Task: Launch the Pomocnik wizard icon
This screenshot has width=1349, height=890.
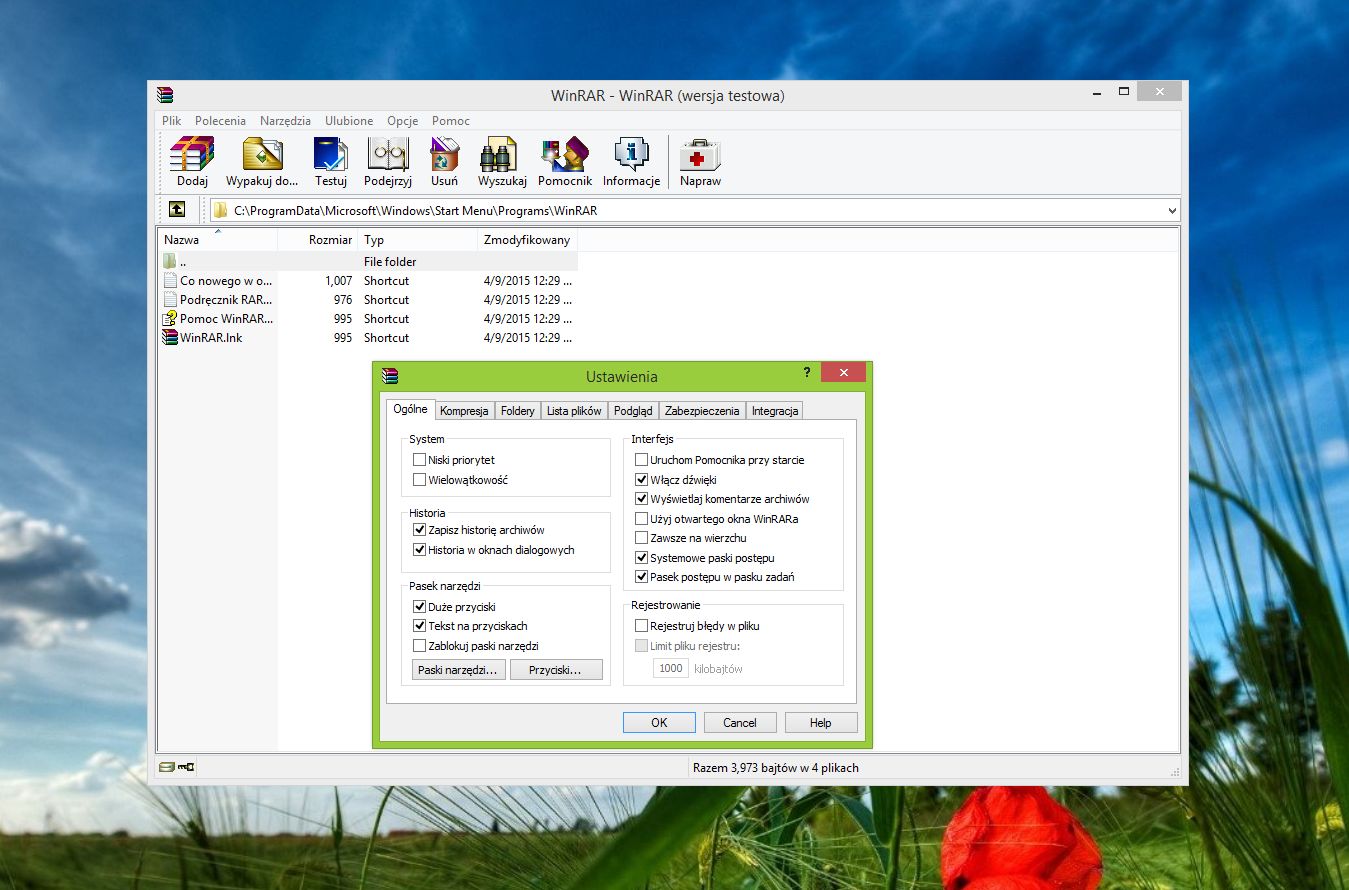Action: coord(565,162)
